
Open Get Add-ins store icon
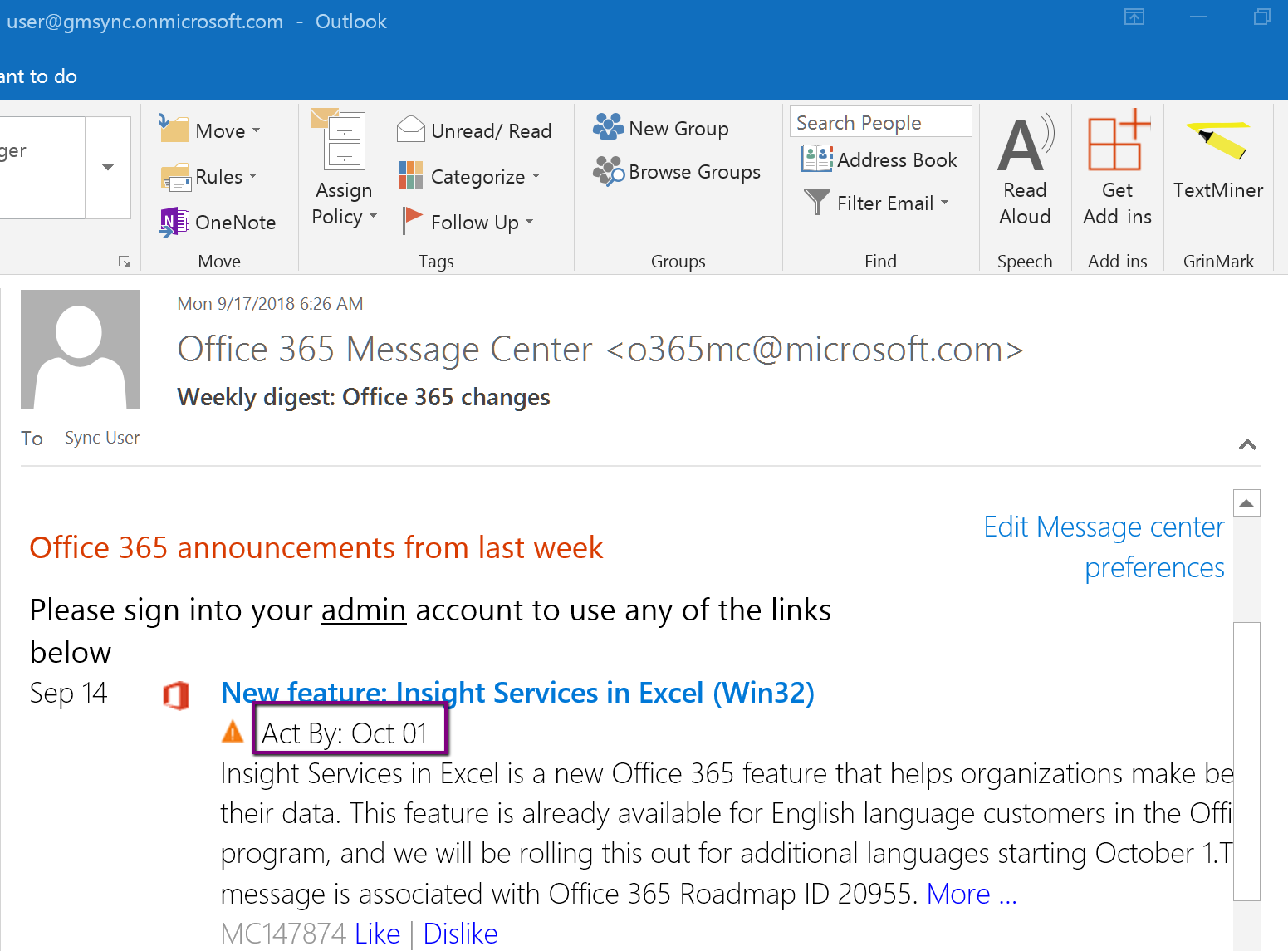(1117, 141)
